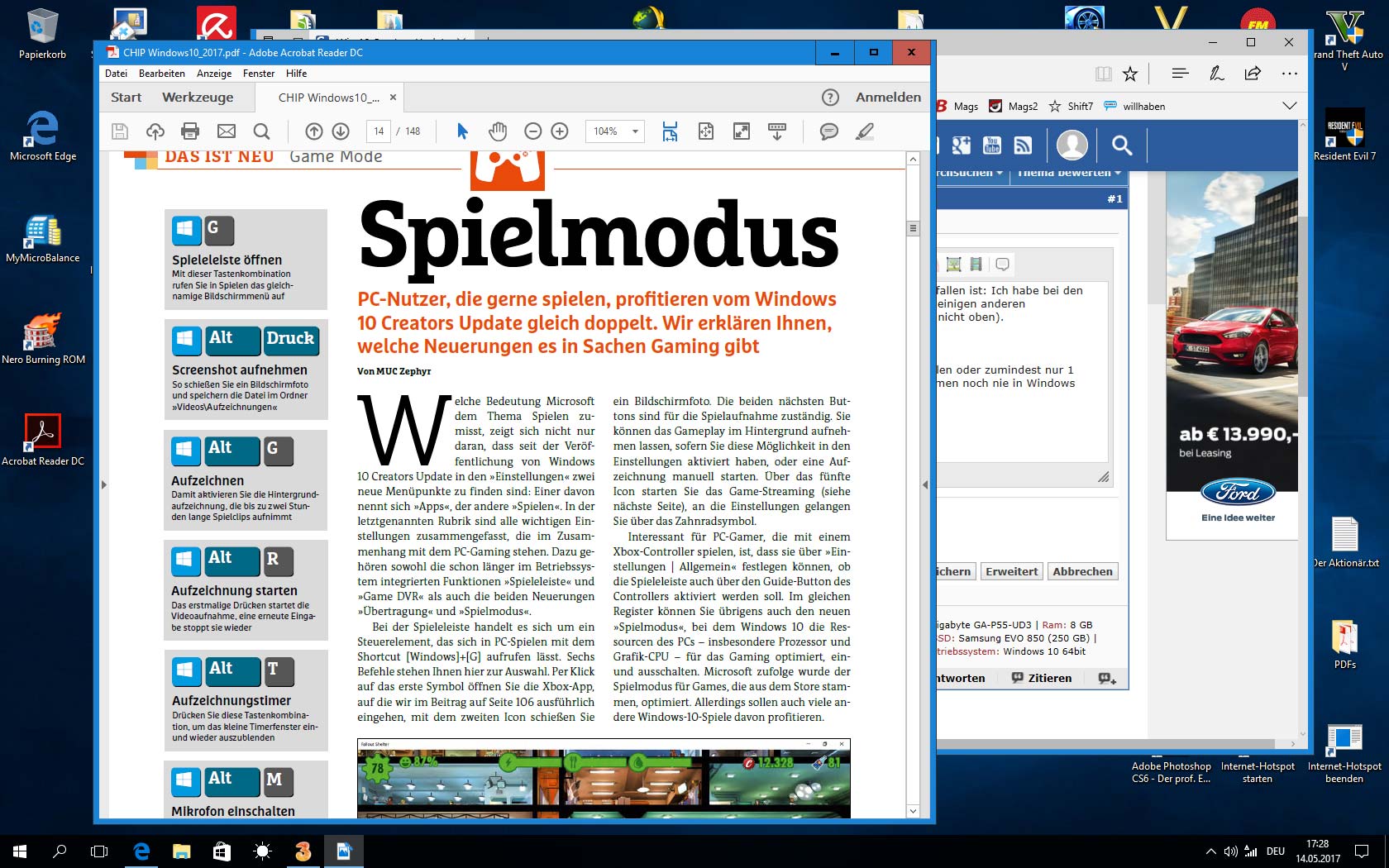Add favorite with star icon in Edge
This screenshot has height=868, width=1389.
pyautogui.click(x=1130, y=74)
